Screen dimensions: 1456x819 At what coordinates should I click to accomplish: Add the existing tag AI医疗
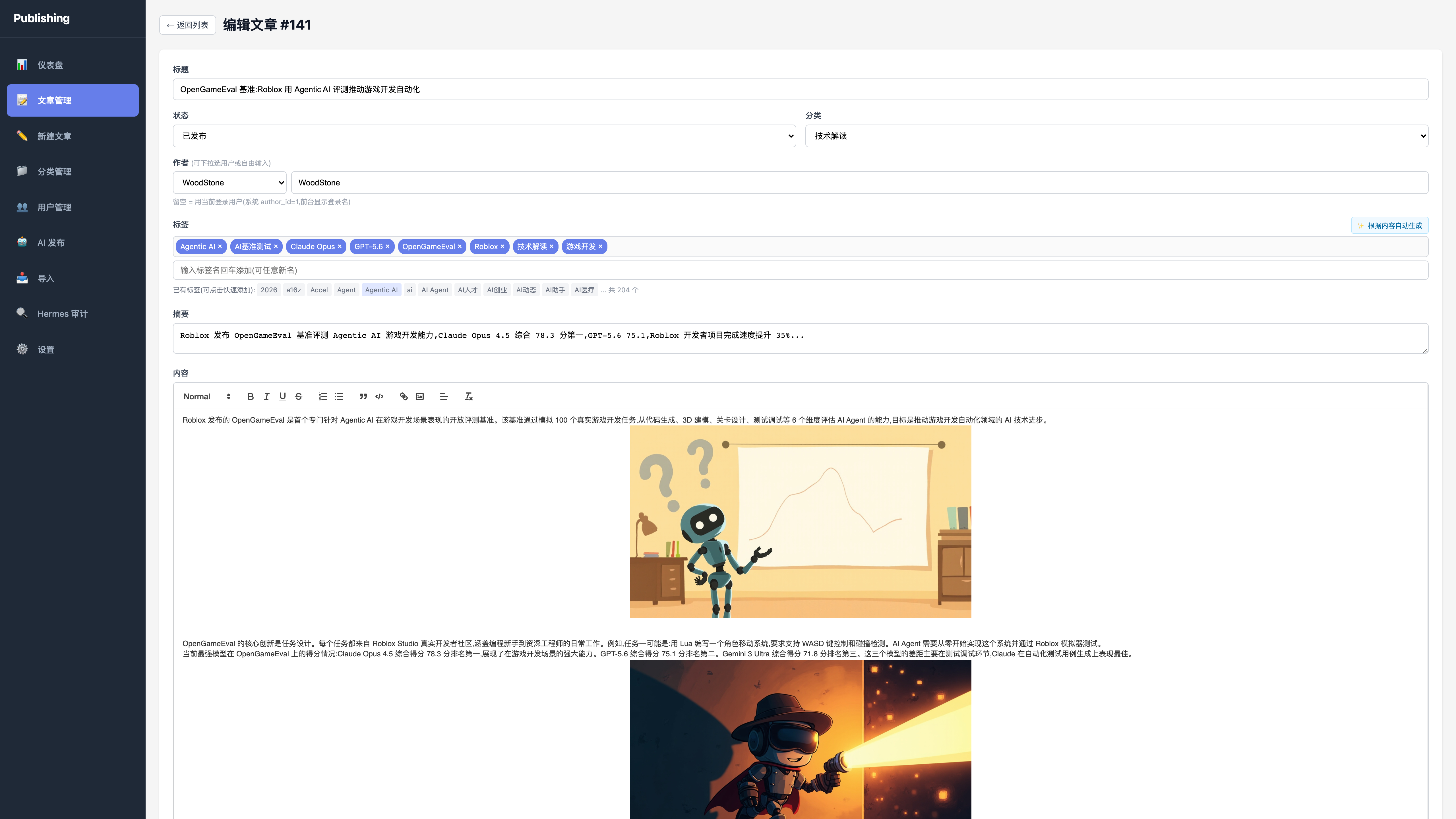(584, 290)
